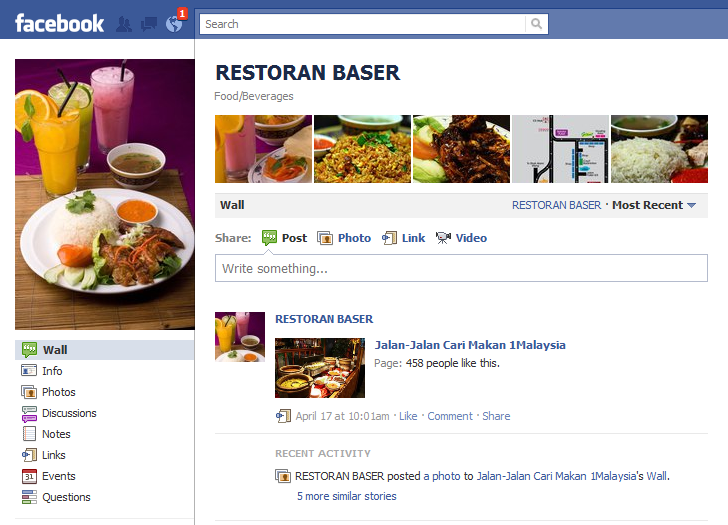This screenshot has width=728, height=525.
Task: Click photo icon in Recent Activity story
Action: click(283, 476)
